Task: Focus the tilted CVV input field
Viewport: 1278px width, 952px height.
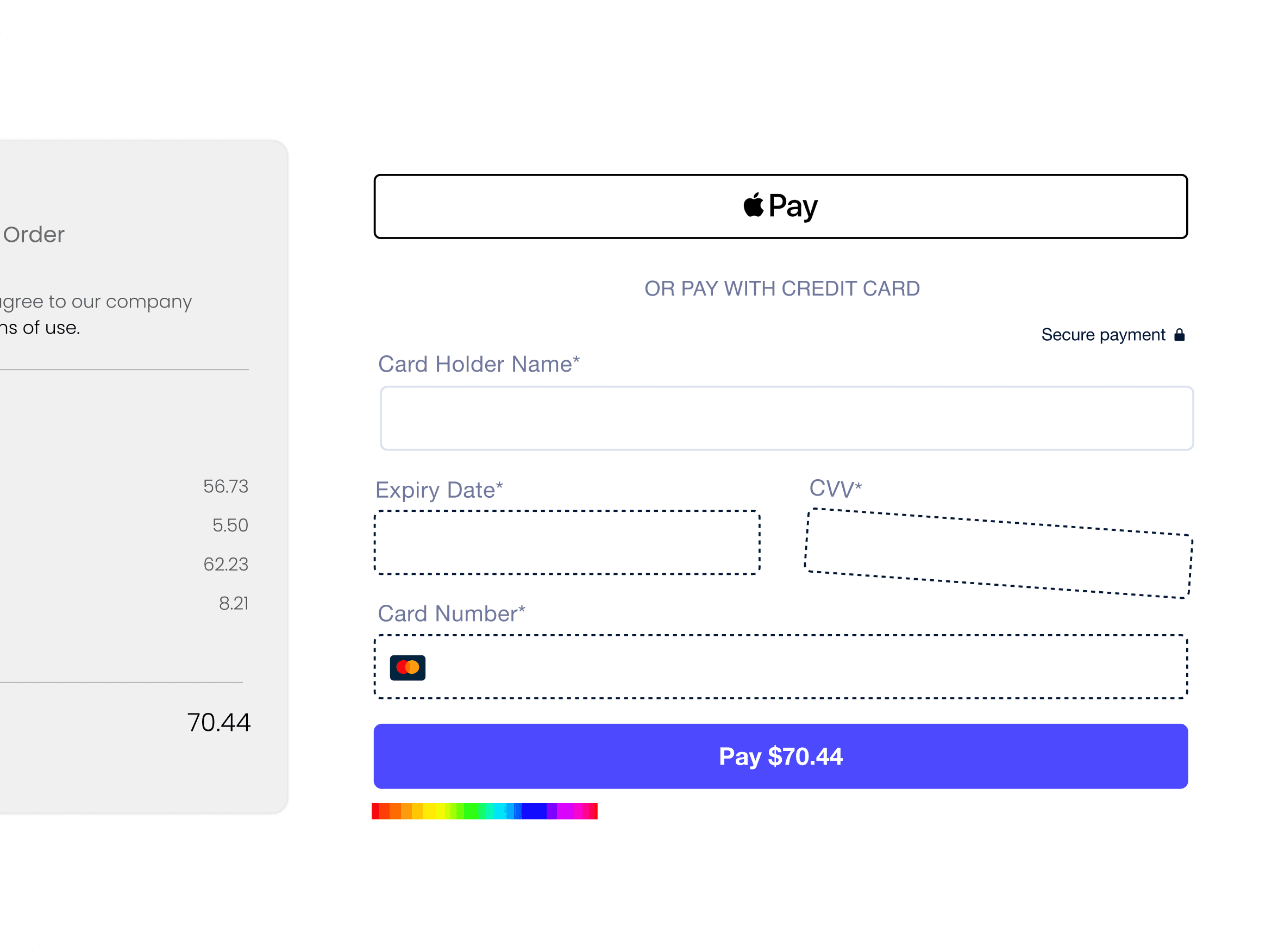Action: 998,553
